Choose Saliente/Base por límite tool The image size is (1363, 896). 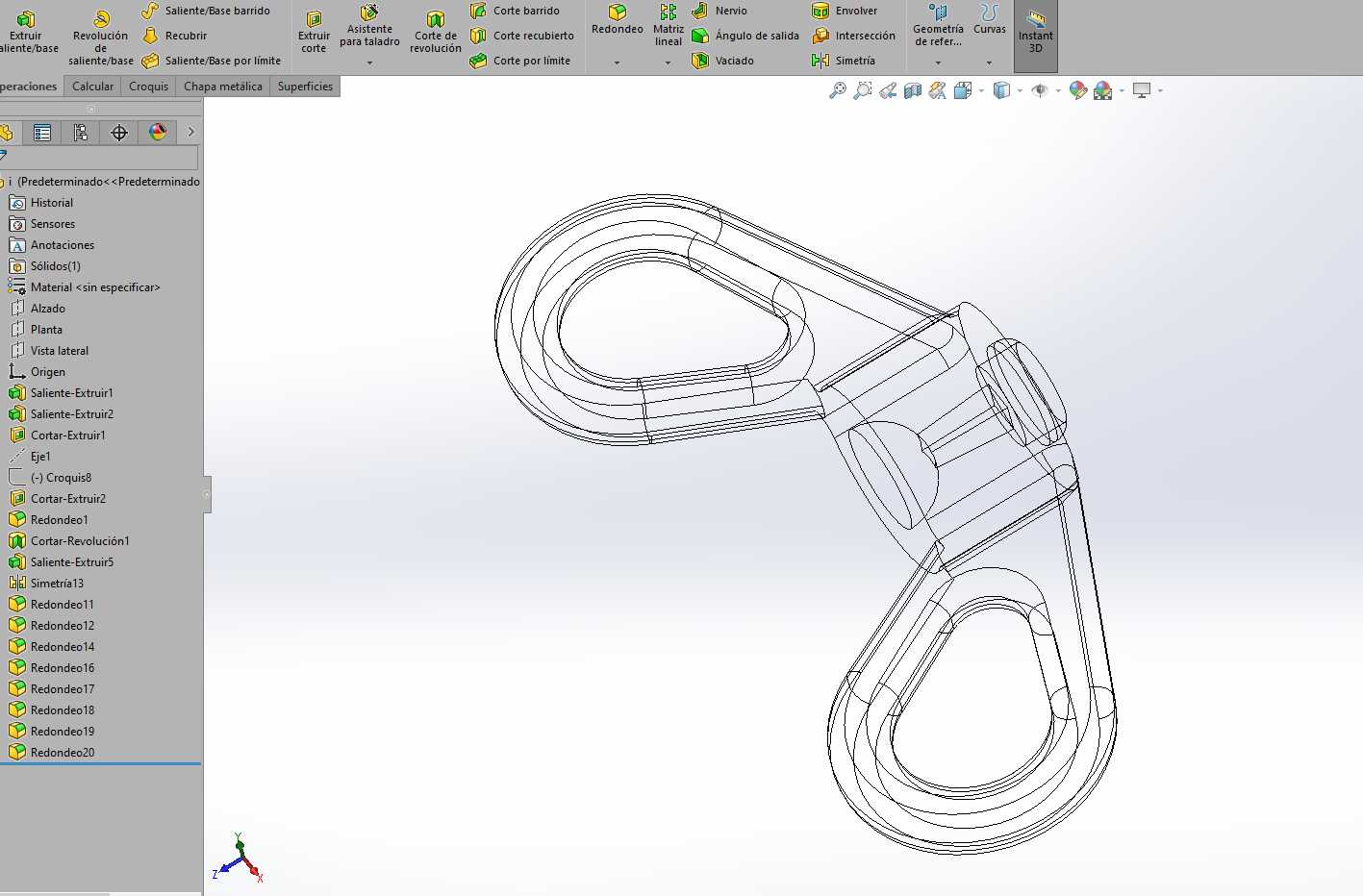pos(211,61)
